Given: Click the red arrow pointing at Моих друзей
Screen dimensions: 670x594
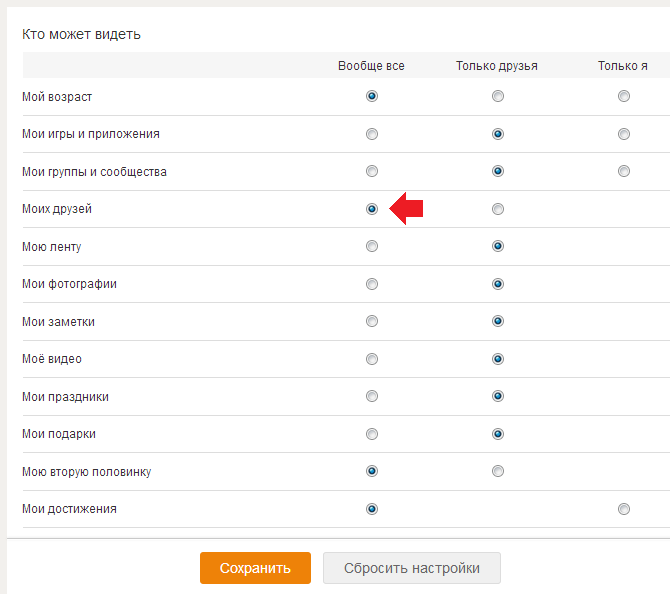Looking at the screenshot, I should pos(406,209).
